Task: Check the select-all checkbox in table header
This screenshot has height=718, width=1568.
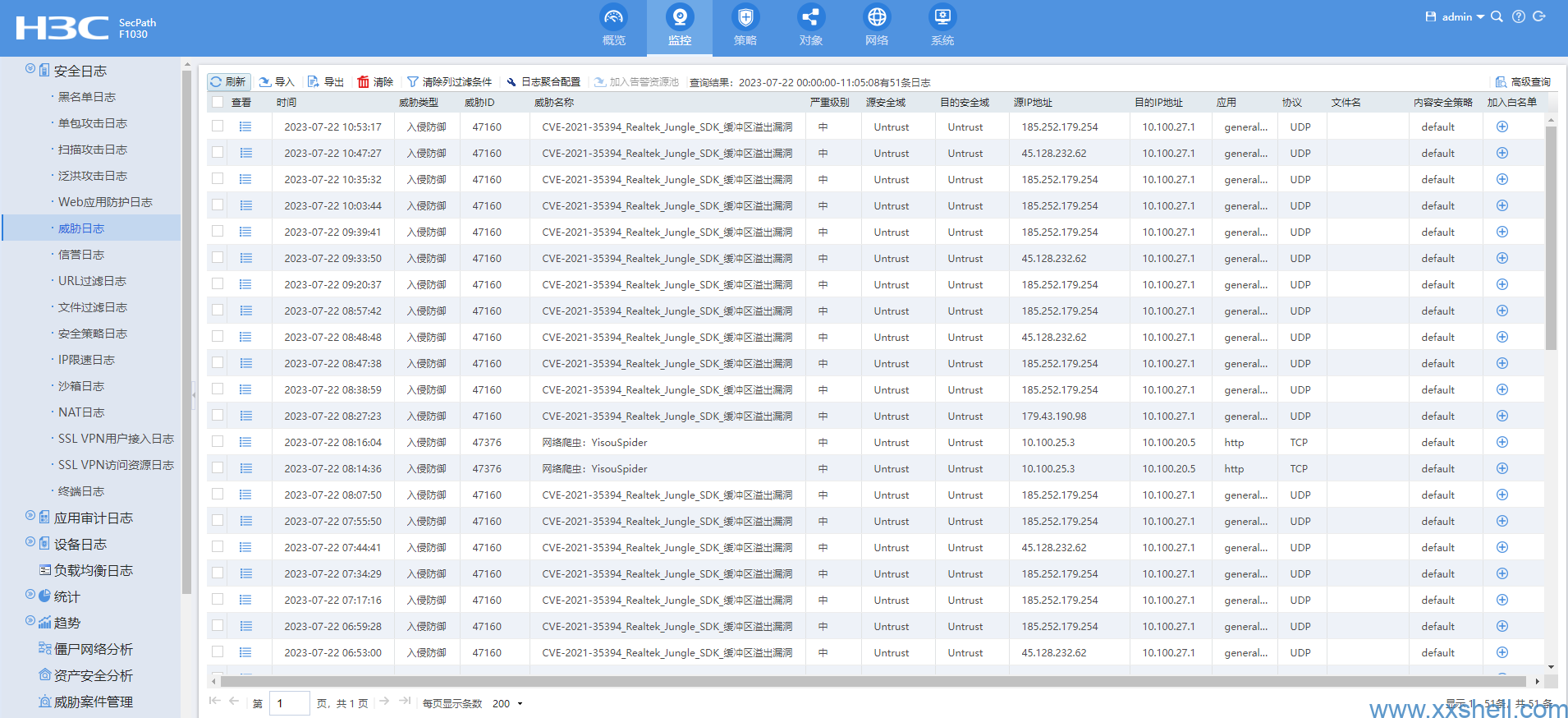Action: [218, 103]
